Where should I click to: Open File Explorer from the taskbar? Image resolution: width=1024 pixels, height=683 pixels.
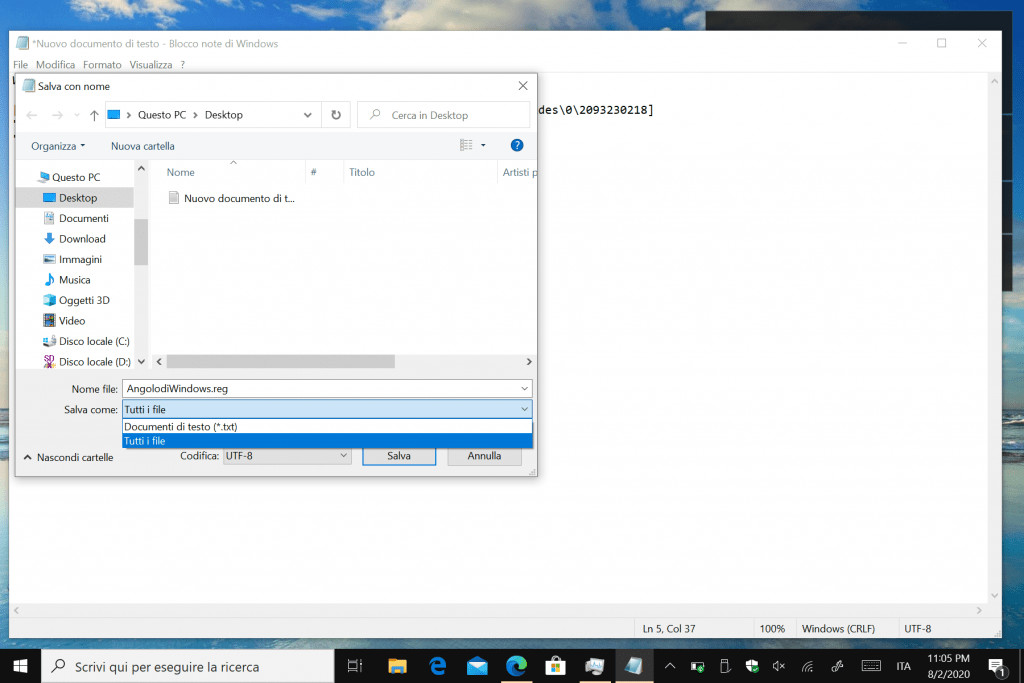click(x=397, y=666)
